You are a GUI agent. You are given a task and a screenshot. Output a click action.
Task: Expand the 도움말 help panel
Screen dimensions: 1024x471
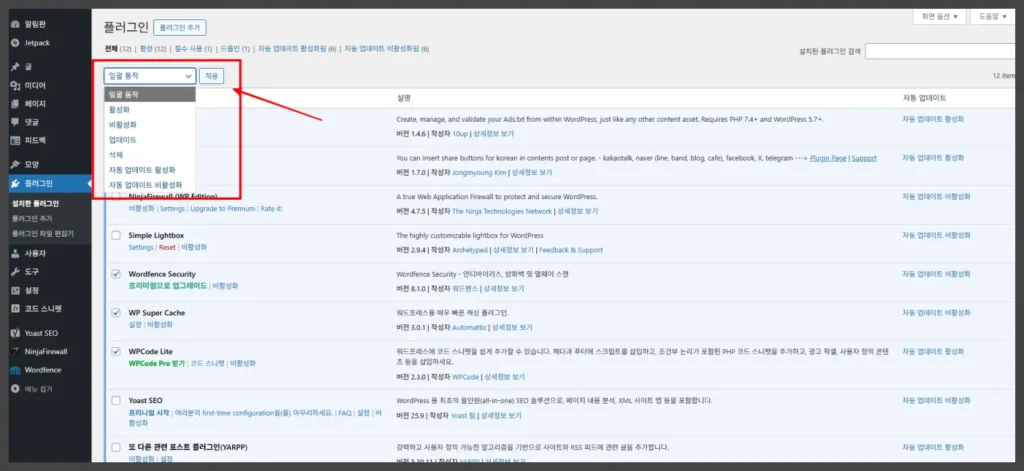(x=993, y=16)
